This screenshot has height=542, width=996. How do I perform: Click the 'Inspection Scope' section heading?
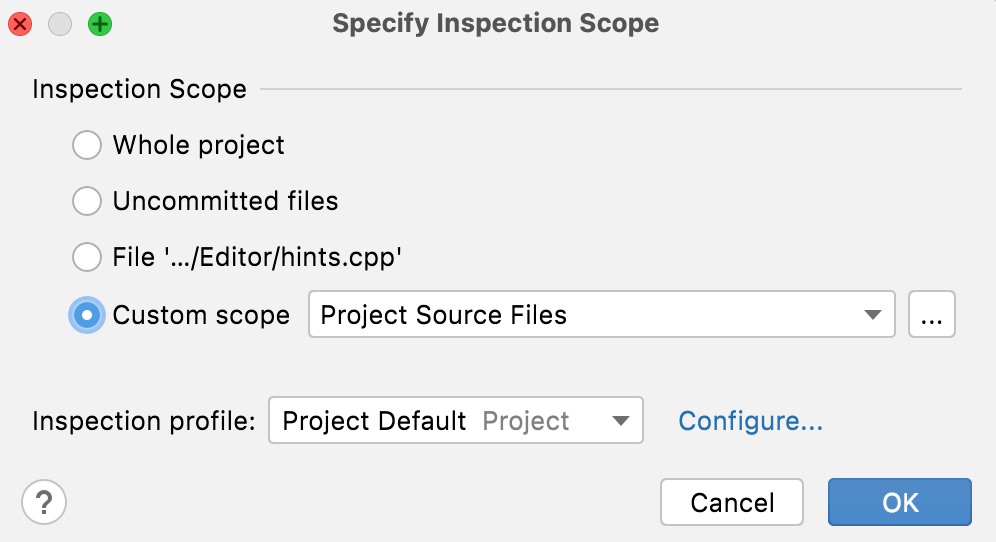coord(139,89)
